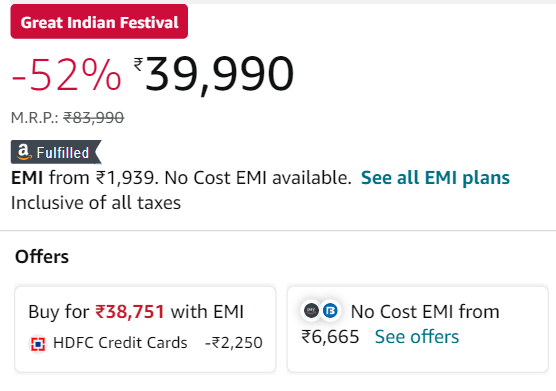Select the HDFC Credit Cards offer card
This screenshot has width=556, height=391.
click(x=145, y=329)
